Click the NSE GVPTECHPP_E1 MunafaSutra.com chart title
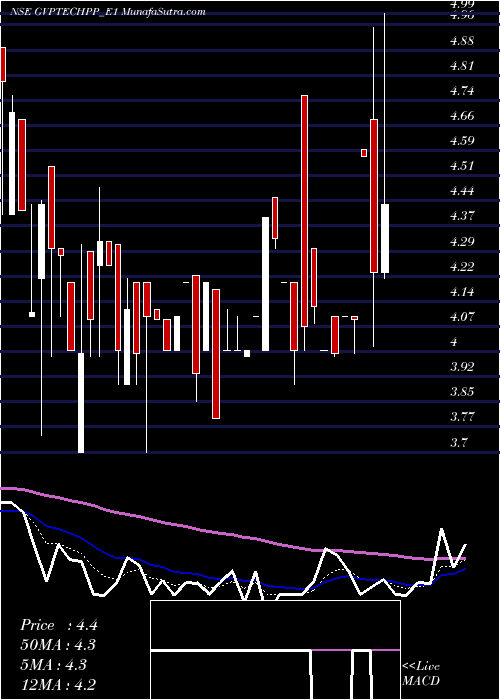Screen dimensions: 500x700 tap(106, 12)
